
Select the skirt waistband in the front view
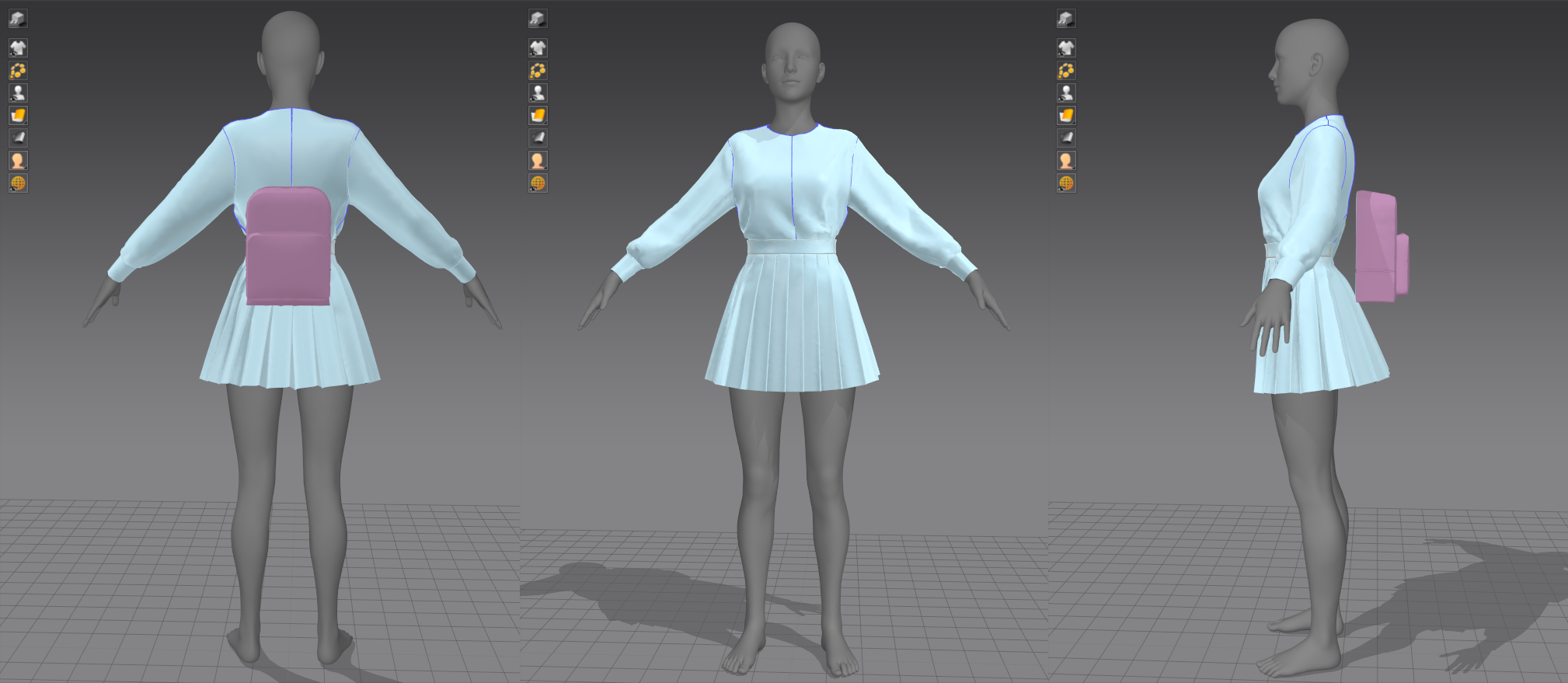(x=791, y=246)
